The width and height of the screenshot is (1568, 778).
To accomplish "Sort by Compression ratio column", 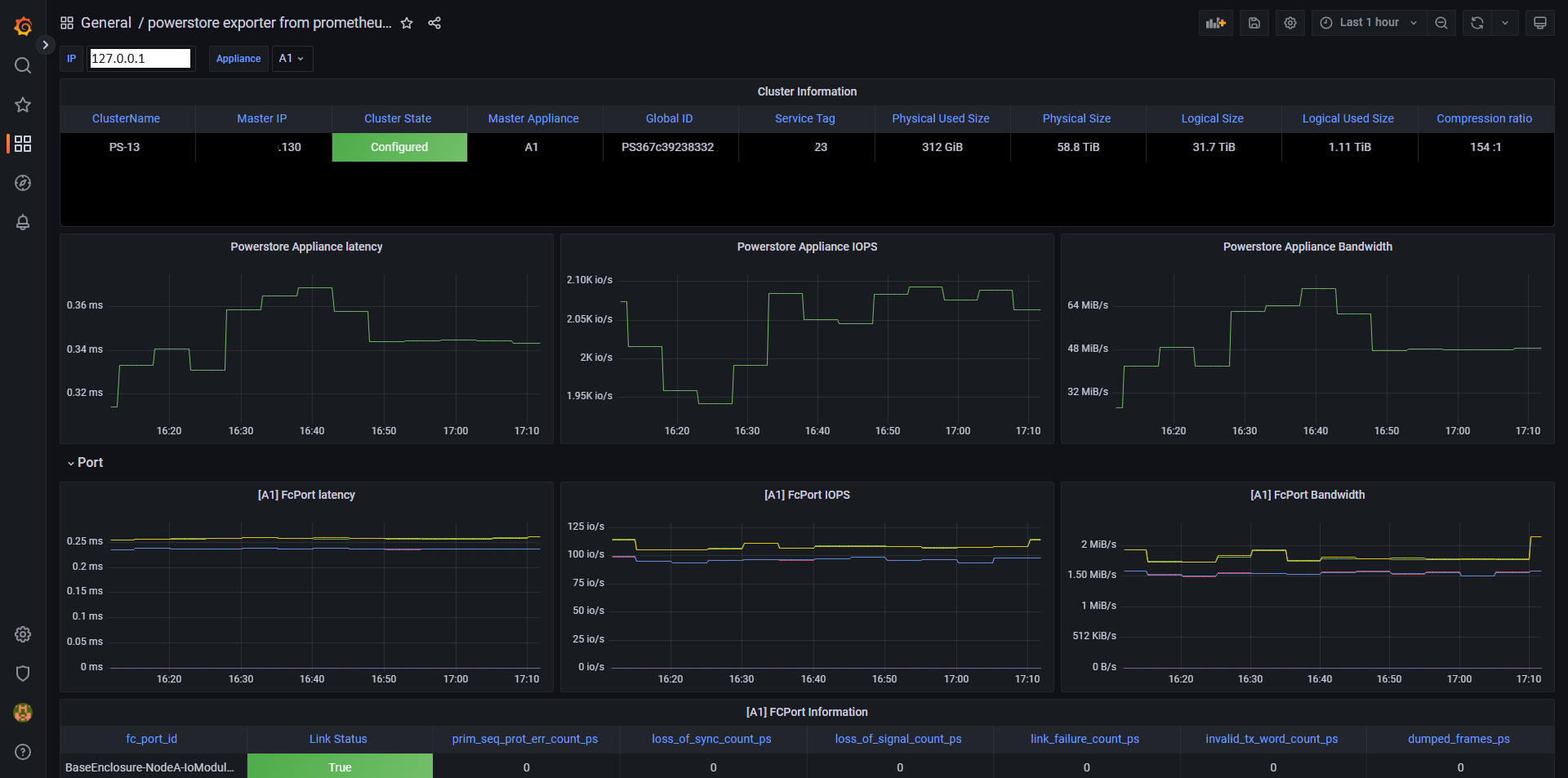I will [x=1485, y=118].
